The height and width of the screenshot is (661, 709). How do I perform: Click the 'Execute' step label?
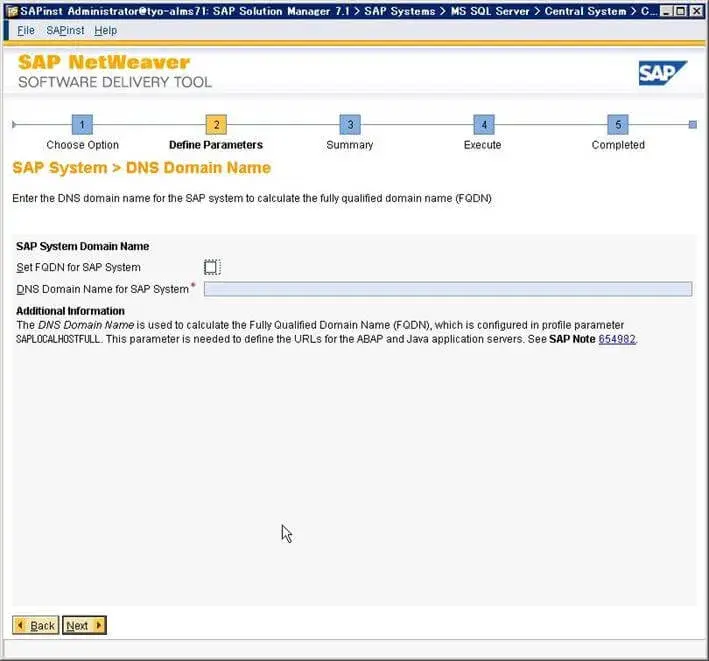[482, 145]
